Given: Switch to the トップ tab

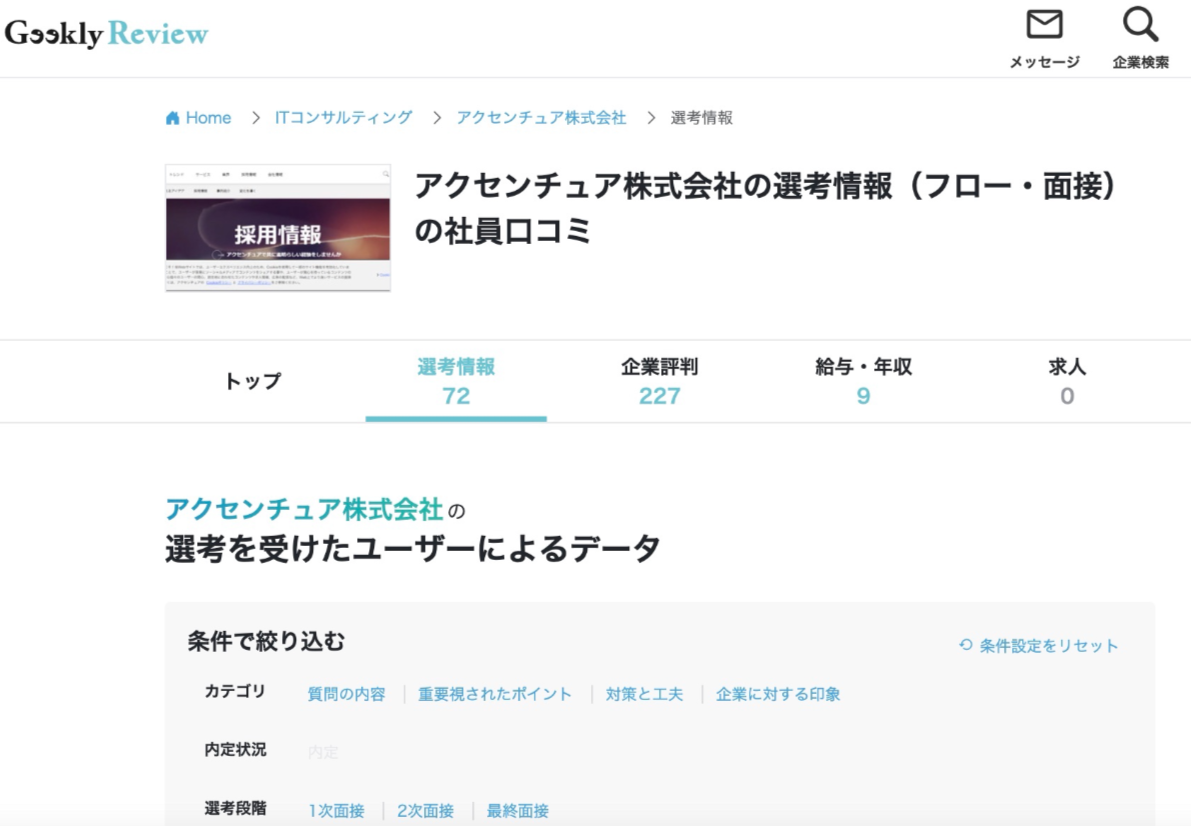Looking at the screenshot, I should [x=253, y=381].
